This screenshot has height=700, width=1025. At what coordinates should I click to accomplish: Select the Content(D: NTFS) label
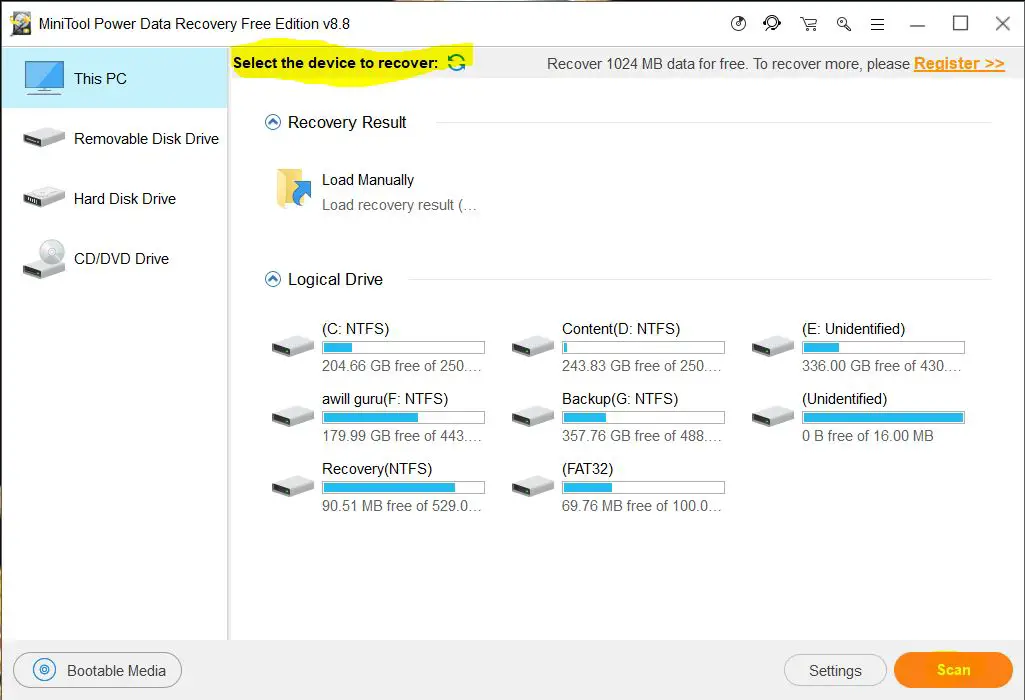[621, 329]
